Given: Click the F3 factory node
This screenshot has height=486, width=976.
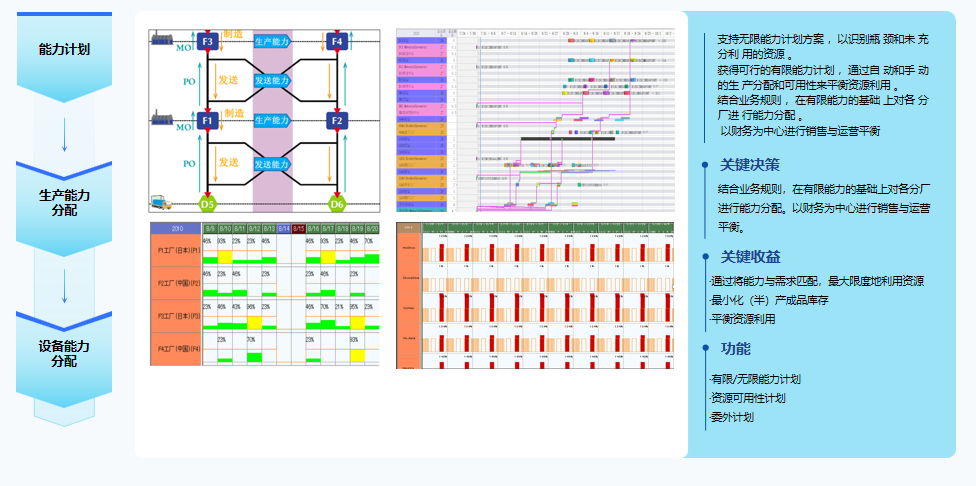Looking at the screenshot, I should [207, 42].
